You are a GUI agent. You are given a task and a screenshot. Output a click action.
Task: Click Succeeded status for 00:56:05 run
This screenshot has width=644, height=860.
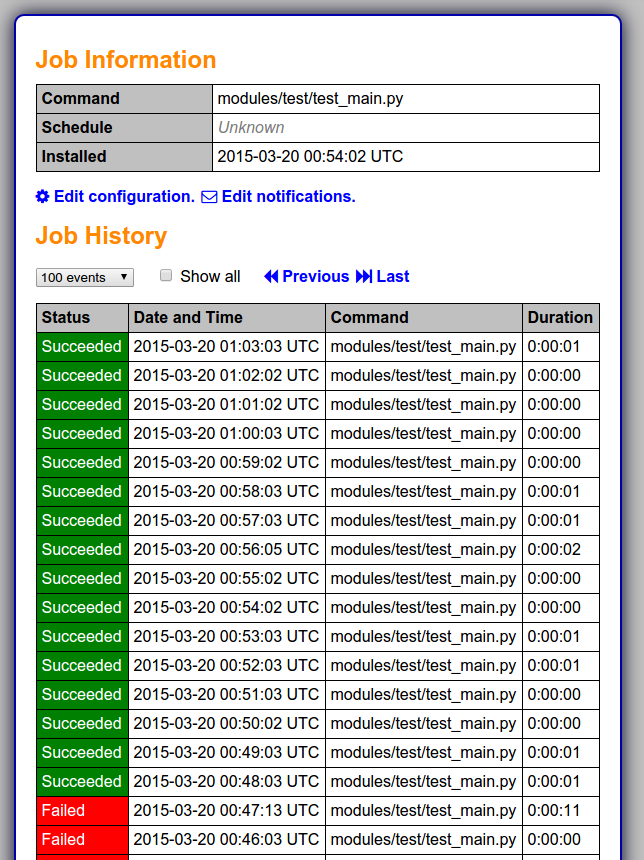tap(82, 550)
